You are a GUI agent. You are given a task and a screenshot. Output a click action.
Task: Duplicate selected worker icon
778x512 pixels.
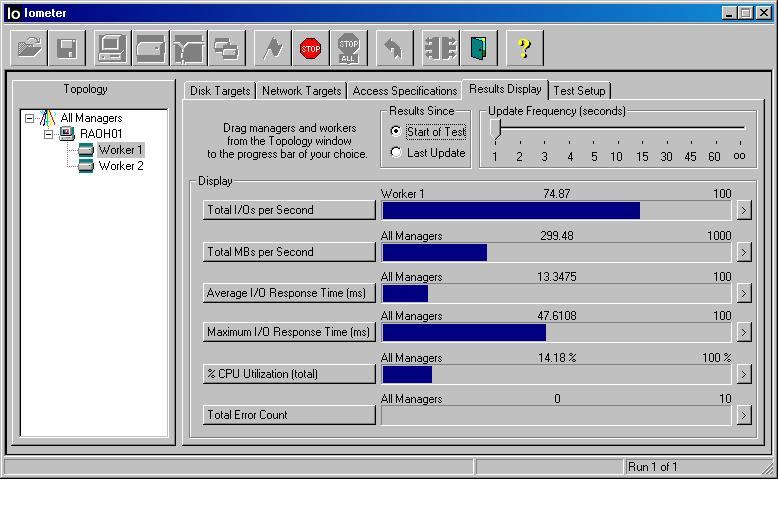point(227,48)
